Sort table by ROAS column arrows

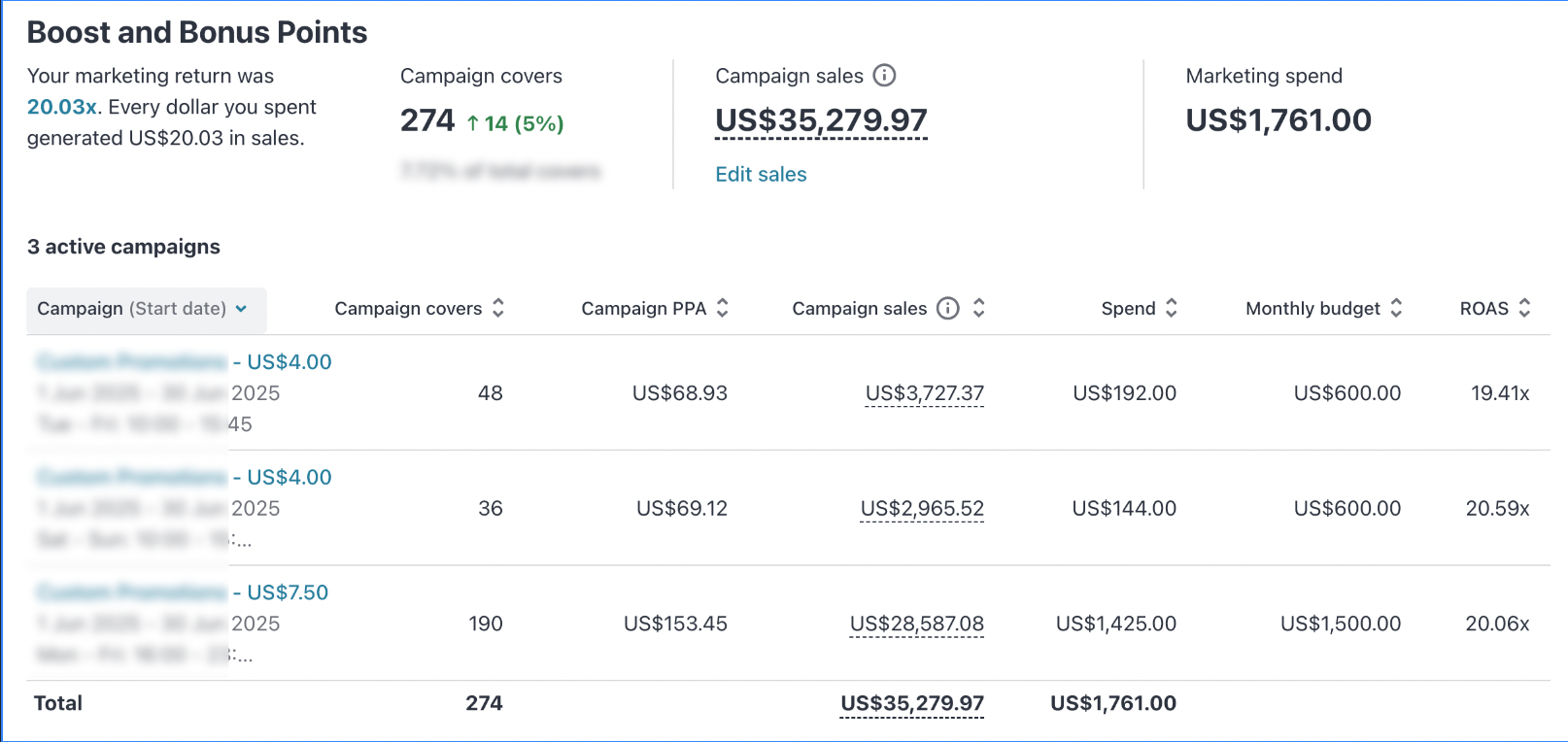(1524, 308)
